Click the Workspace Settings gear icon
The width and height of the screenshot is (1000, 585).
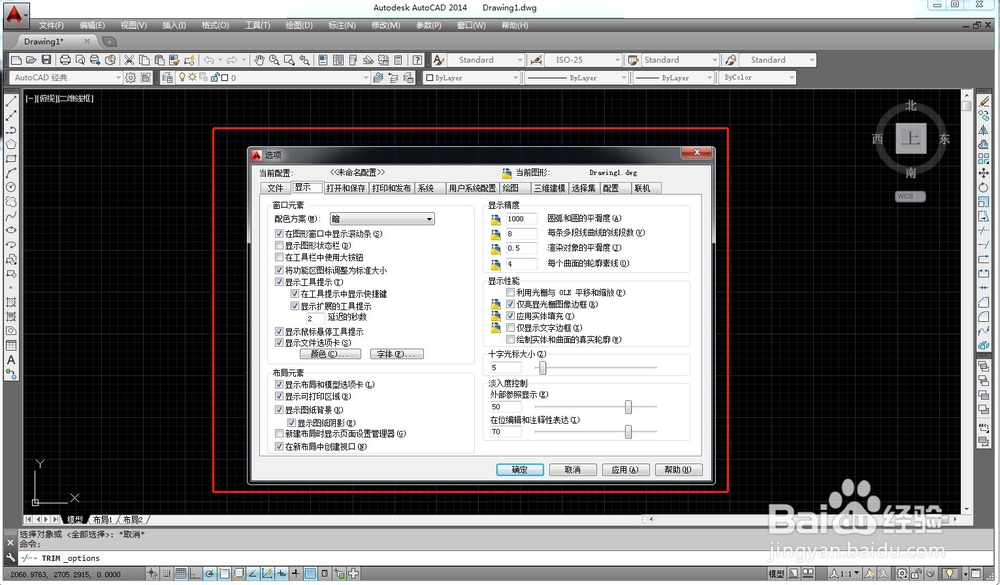tap(130, 77)
